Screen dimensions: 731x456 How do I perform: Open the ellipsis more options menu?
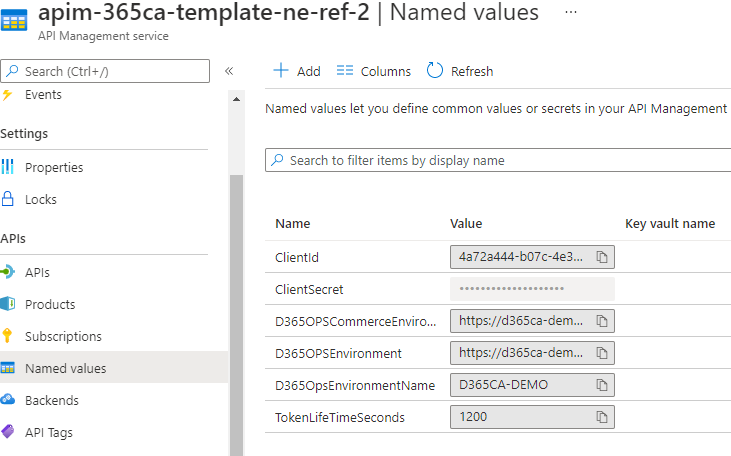point(571,13)
